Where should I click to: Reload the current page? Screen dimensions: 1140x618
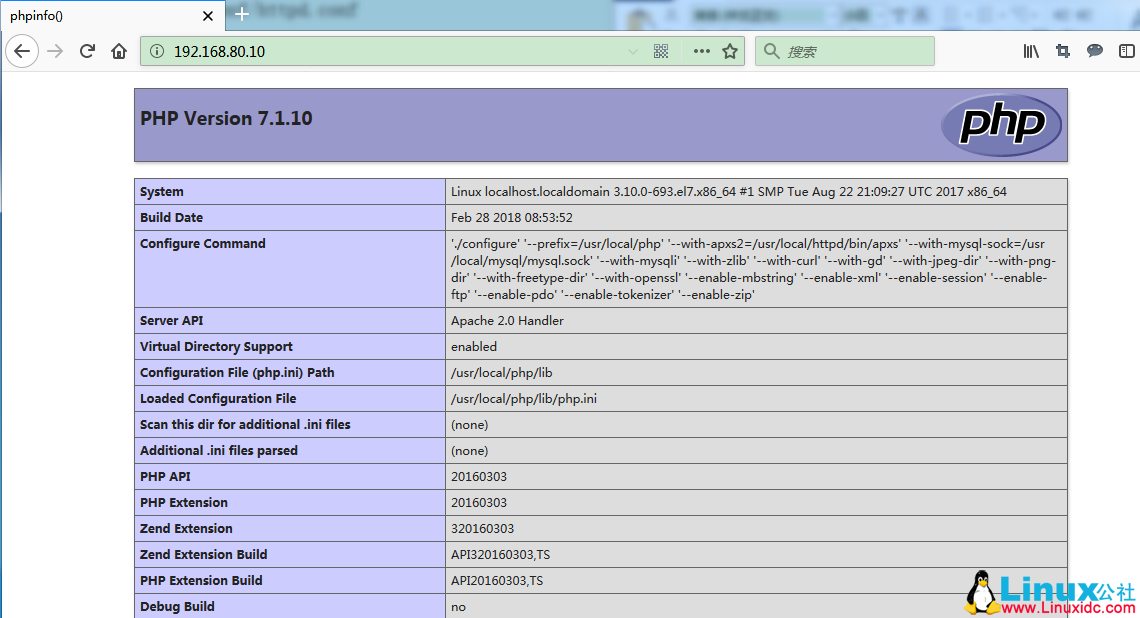pos(87,51)
